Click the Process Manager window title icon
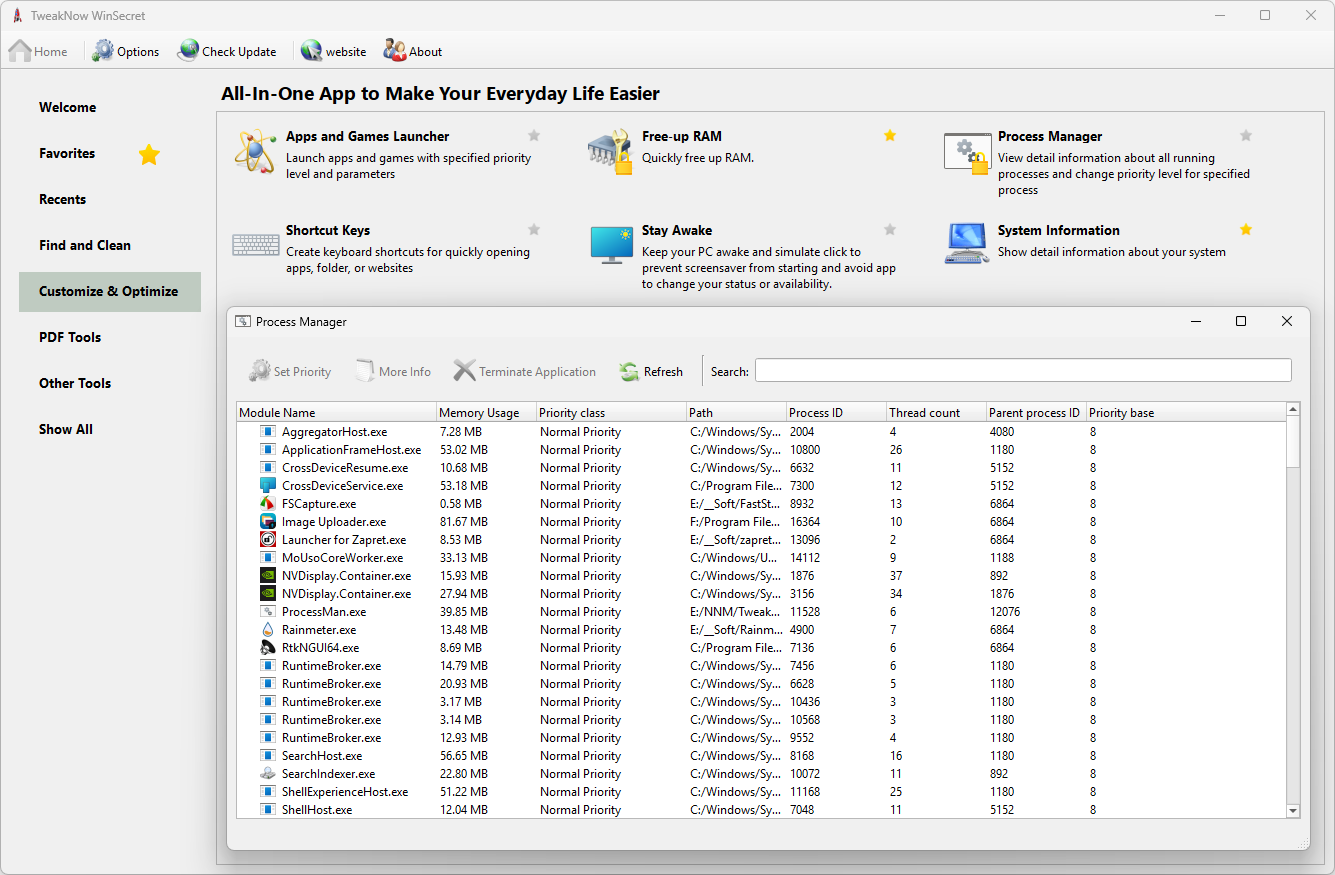Screen dimensions: 1335x875 243,321
